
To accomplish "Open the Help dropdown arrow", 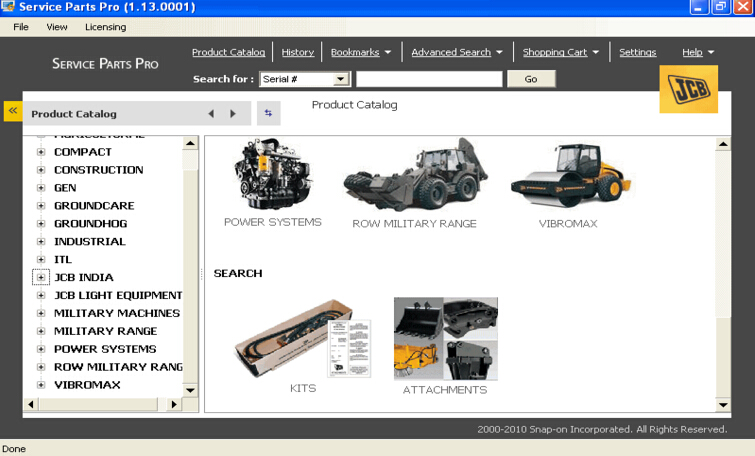I will click(x=711, y=52).
